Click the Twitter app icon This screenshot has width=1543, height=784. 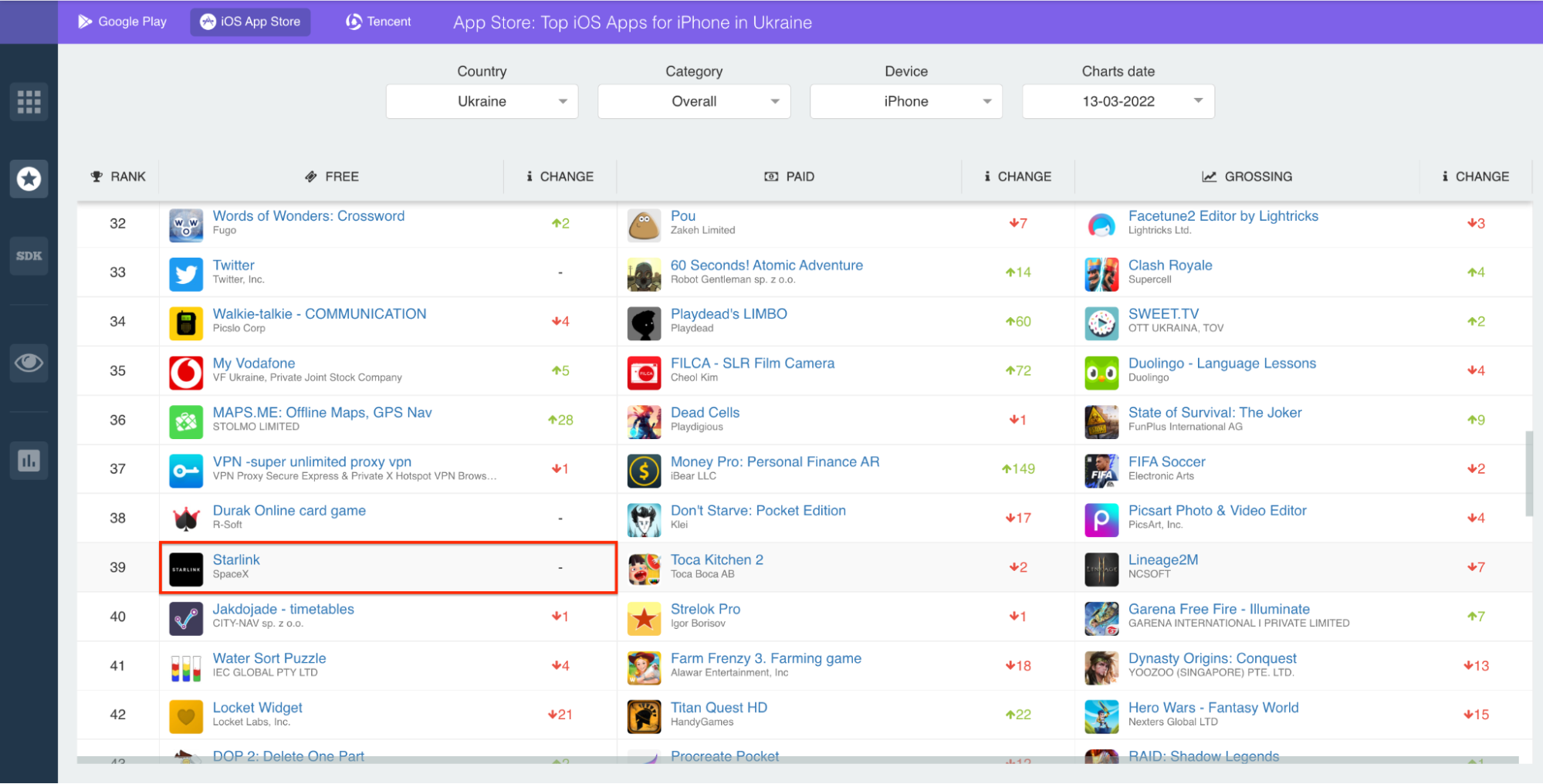click(186, 273)
